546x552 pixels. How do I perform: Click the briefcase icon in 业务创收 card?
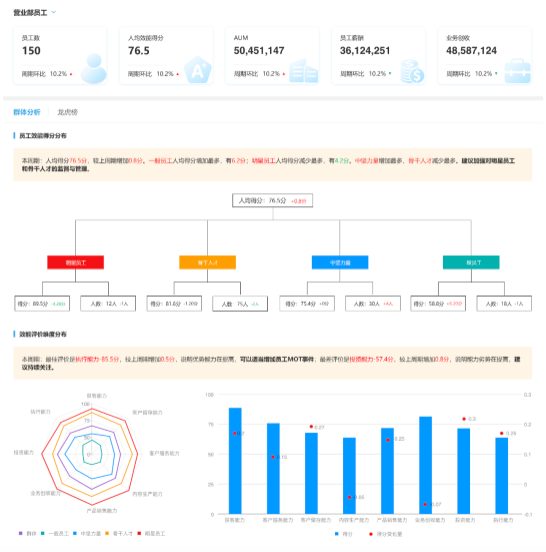click(x=517, y=71)
